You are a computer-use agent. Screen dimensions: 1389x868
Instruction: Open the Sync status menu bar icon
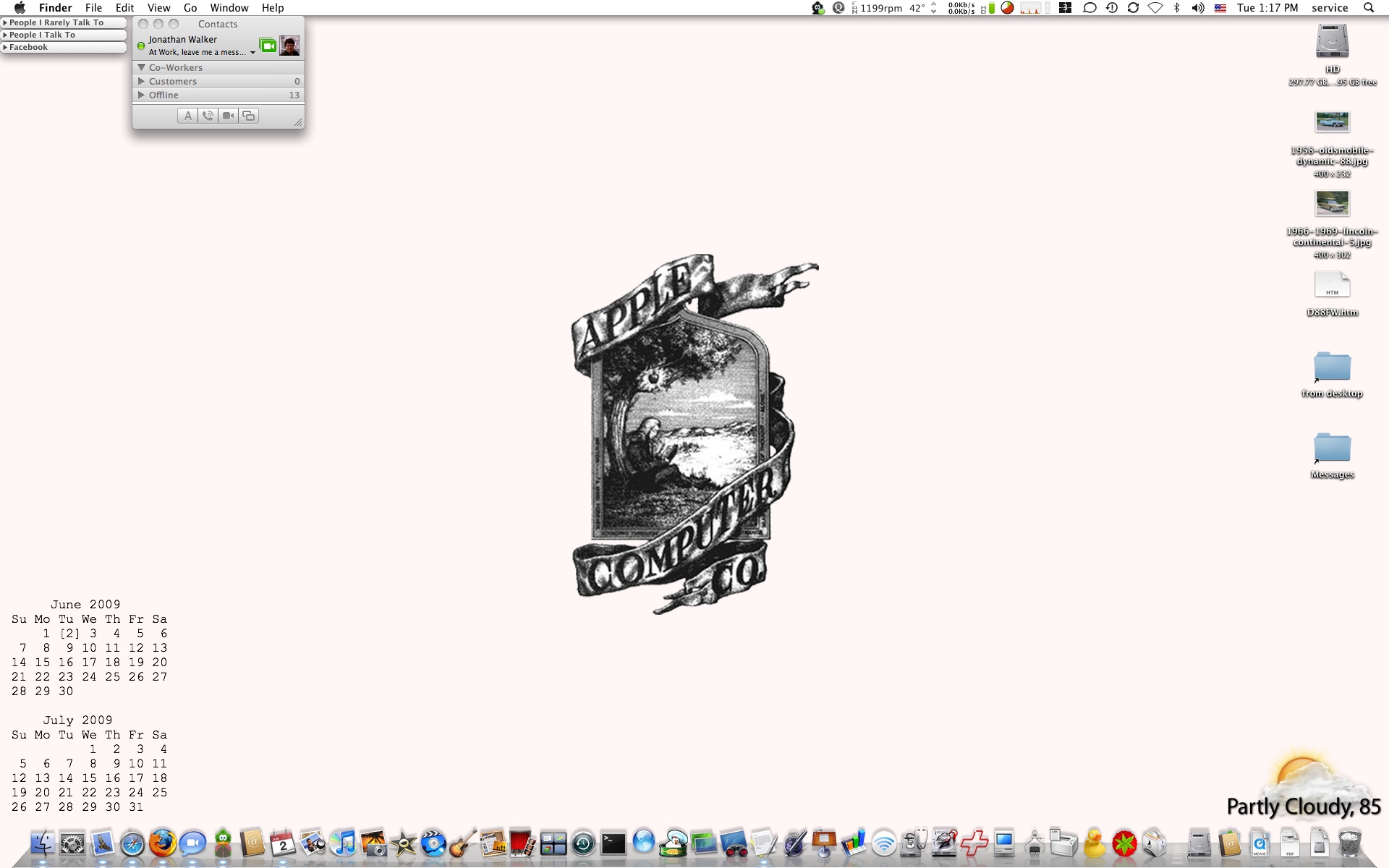1134,8
